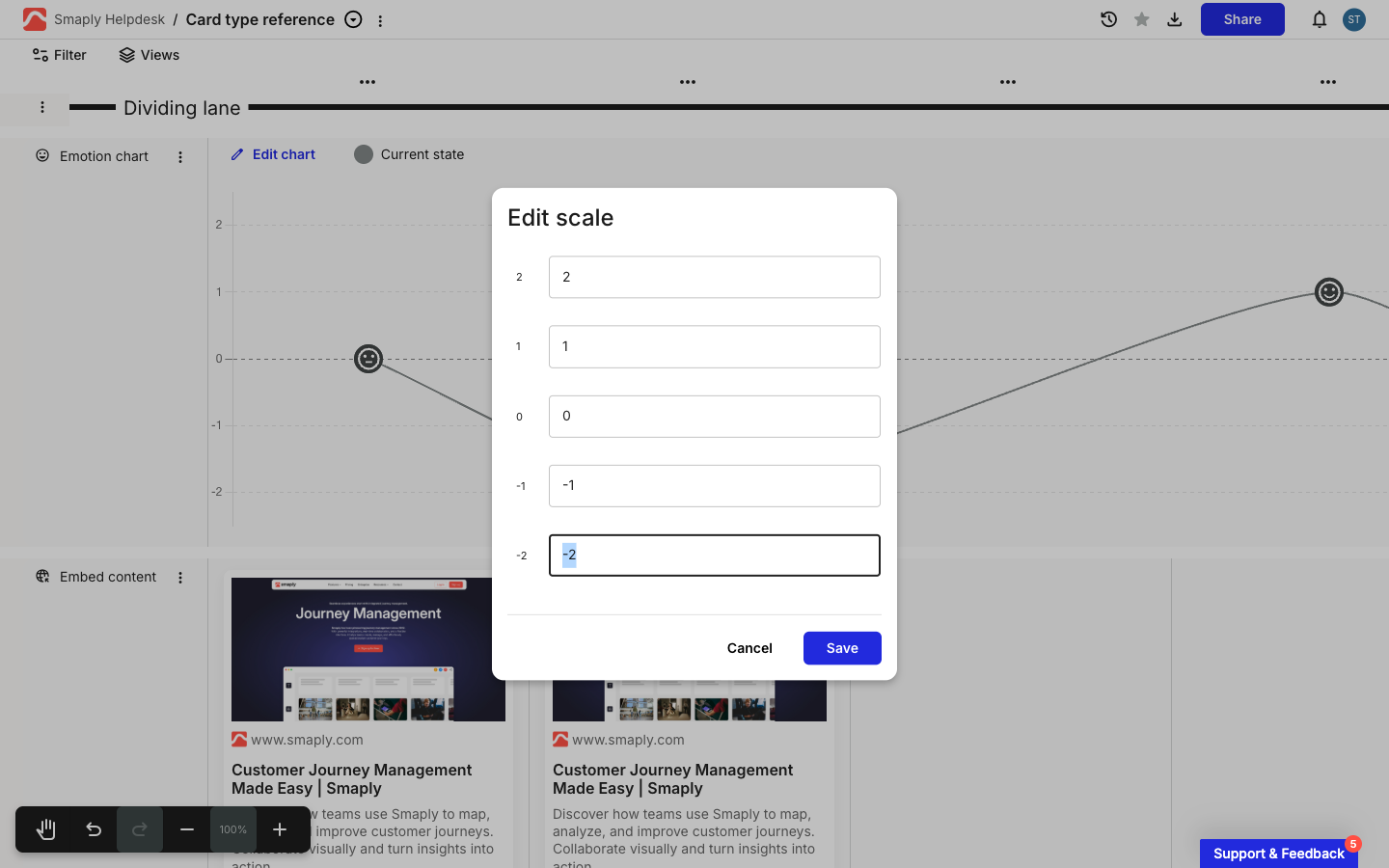Open the notifications bell
This screenshot has width=1389, height=868.
point(1320,19)
